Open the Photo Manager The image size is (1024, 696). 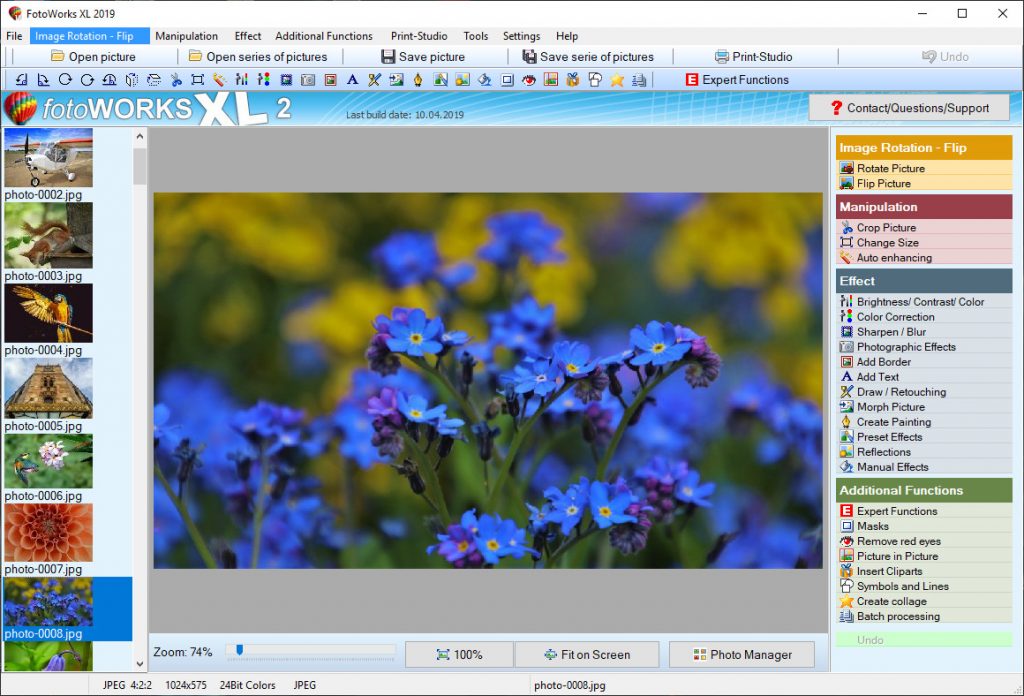coord(741,654)
